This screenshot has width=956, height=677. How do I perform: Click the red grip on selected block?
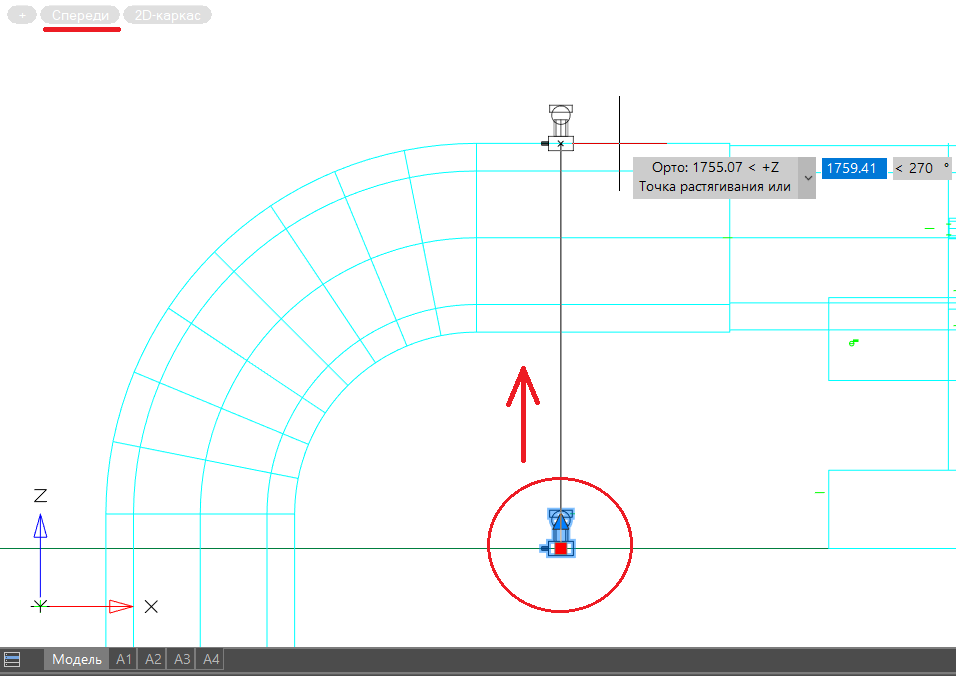tap(561, 549)
